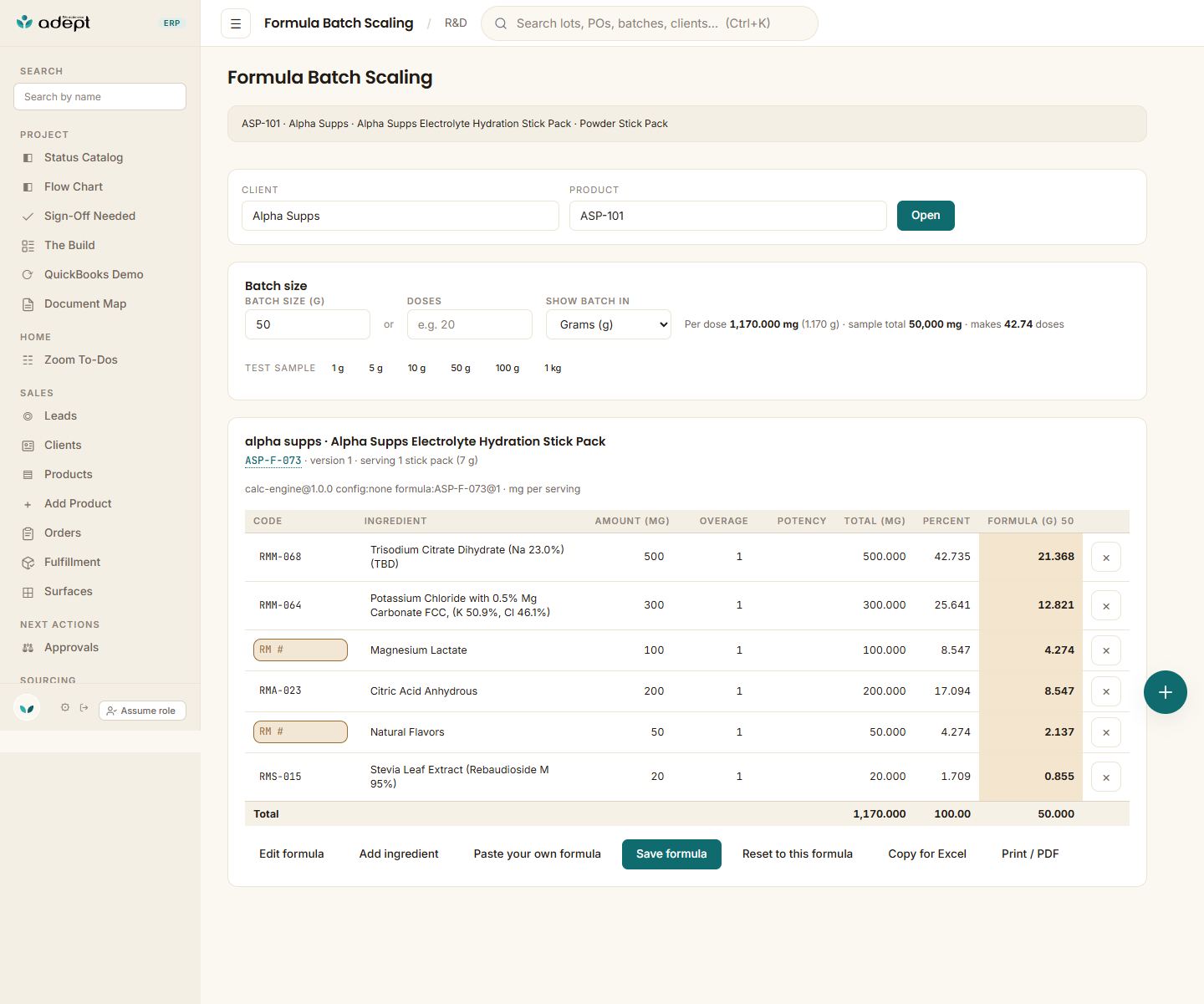Screen dimensions: 1204x1004
Task: Click the Open product button
Action: [x=926, y=216]
